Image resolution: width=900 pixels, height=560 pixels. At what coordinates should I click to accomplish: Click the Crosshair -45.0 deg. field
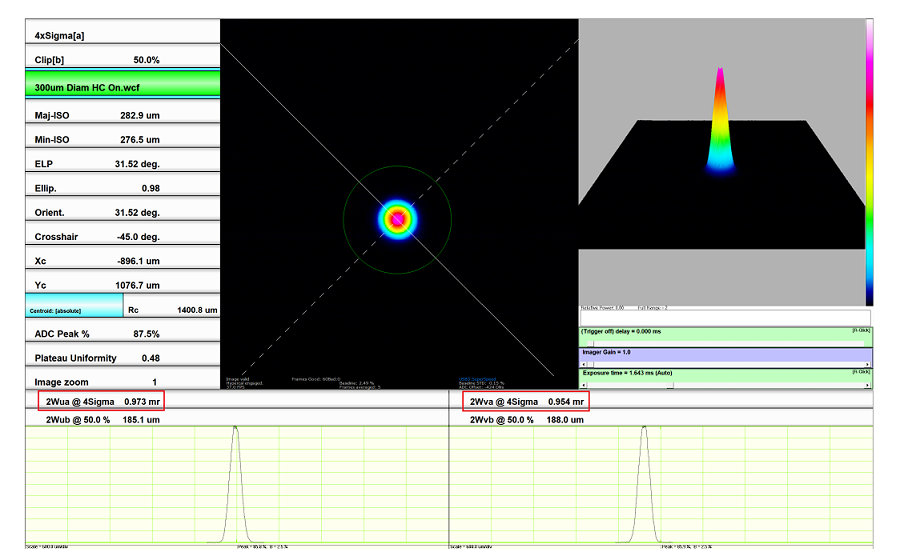click(x=121, y=237)
